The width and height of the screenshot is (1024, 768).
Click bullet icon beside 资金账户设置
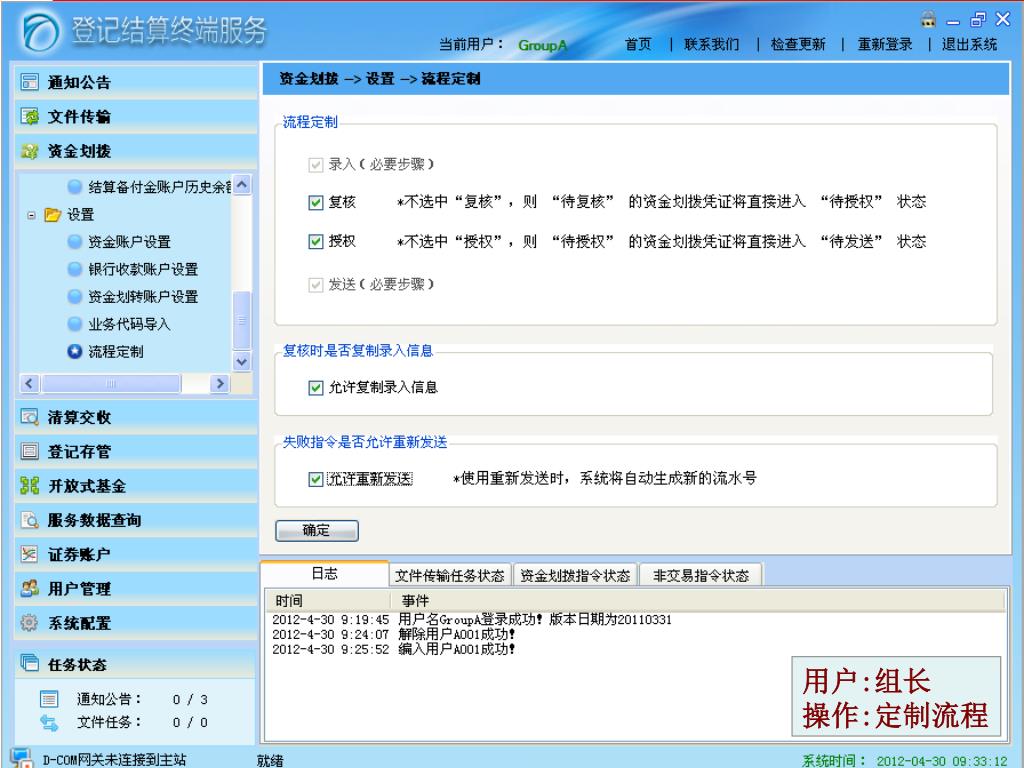point(75,242)
